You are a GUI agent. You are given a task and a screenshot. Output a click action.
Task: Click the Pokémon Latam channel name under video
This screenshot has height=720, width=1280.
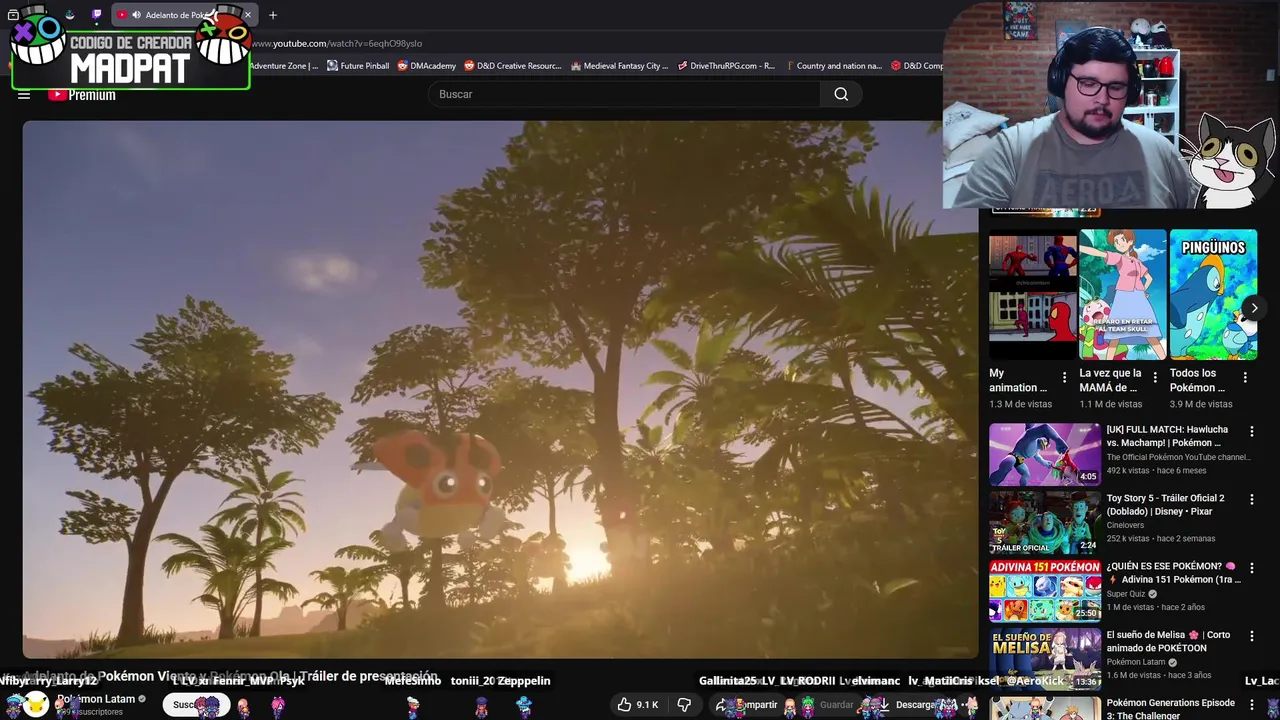(95, 699)
